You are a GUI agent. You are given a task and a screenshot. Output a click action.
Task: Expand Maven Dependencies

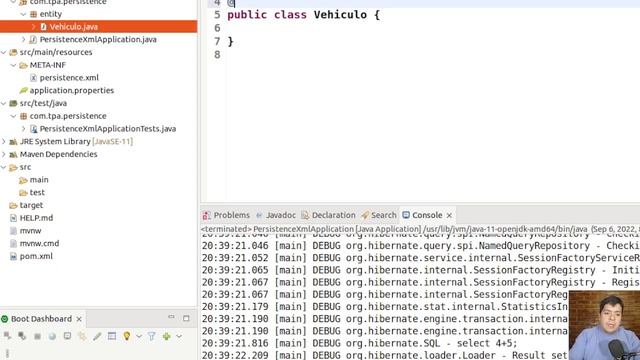pyautogui.click(x=4, y=154)
